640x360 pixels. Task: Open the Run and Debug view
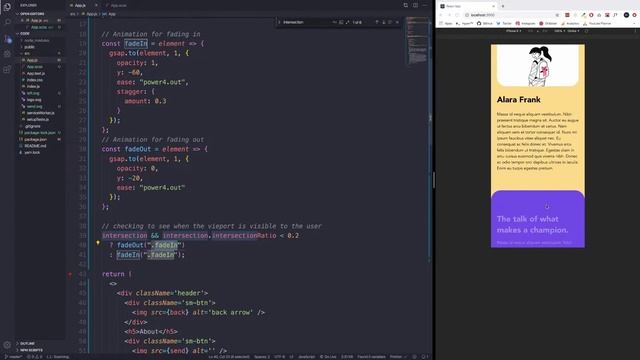7,54
